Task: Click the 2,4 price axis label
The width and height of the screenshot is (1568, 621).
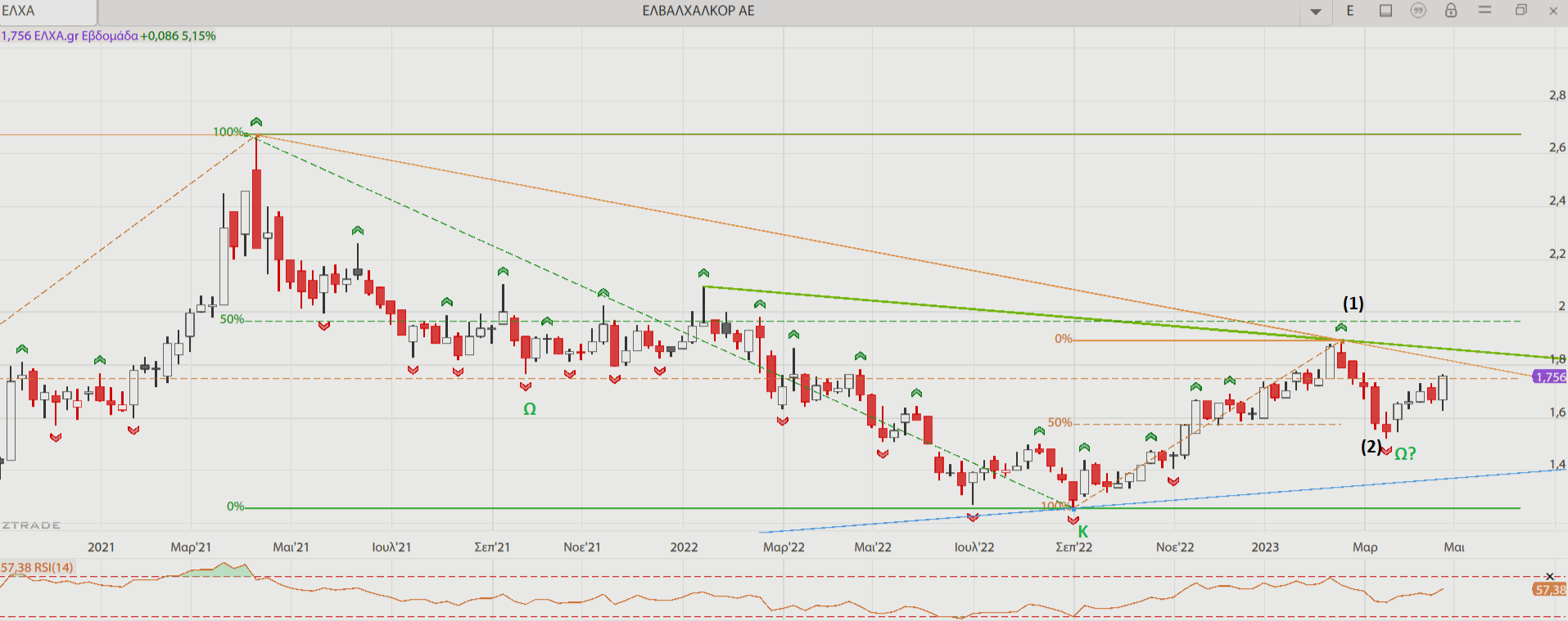Action: 1557,200
